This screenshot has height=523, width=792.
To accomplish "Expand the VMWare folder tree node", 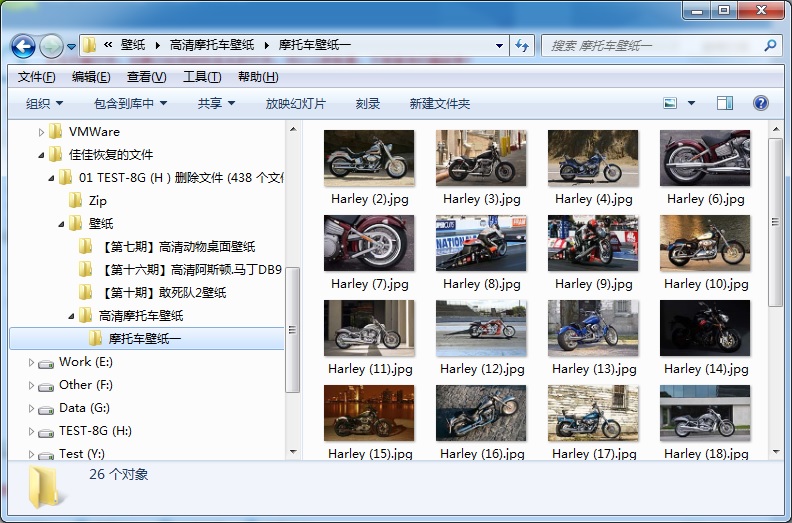I will tap(41, 132).
